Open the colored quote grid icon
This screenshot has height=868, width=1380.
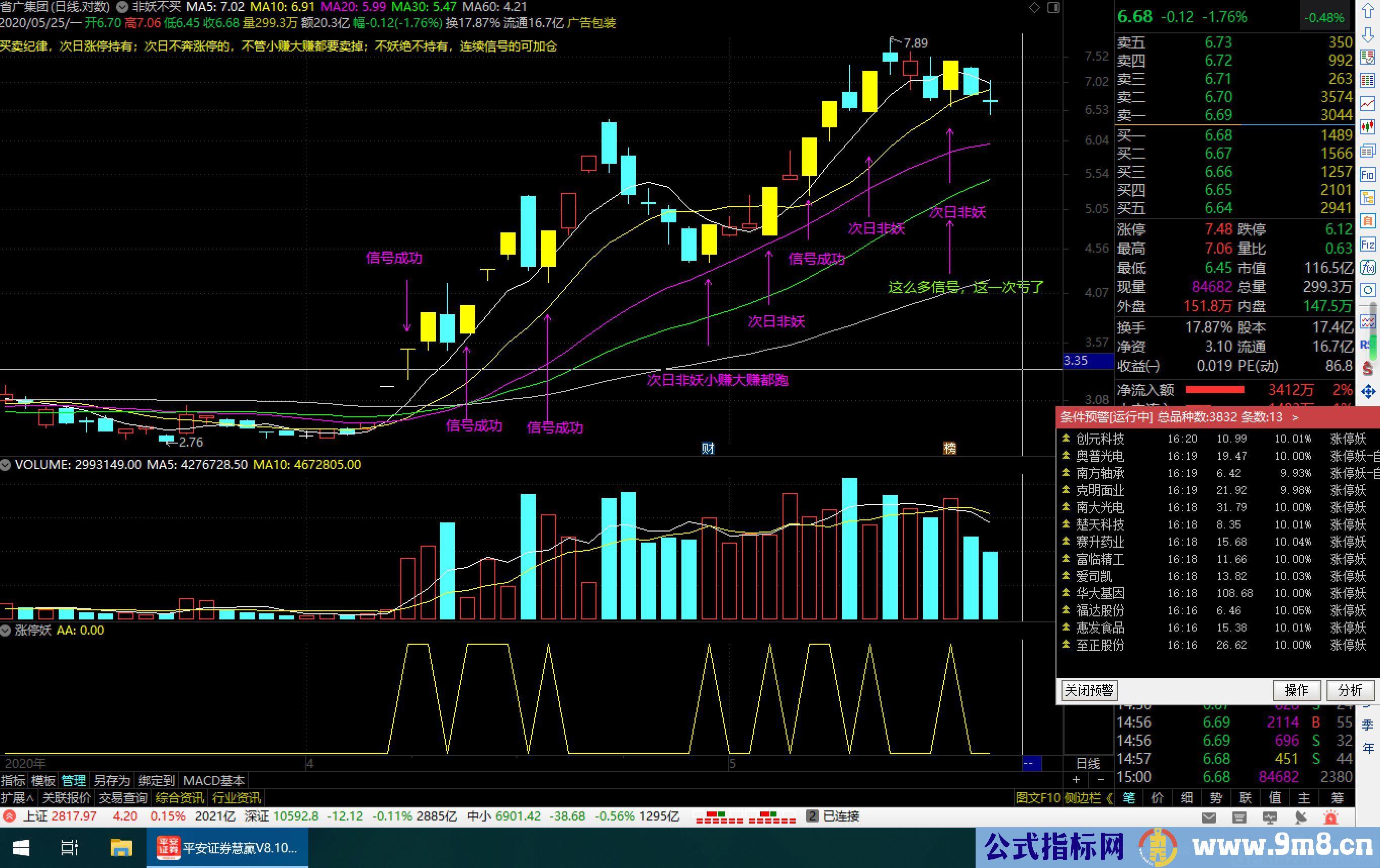point(1367,81)
